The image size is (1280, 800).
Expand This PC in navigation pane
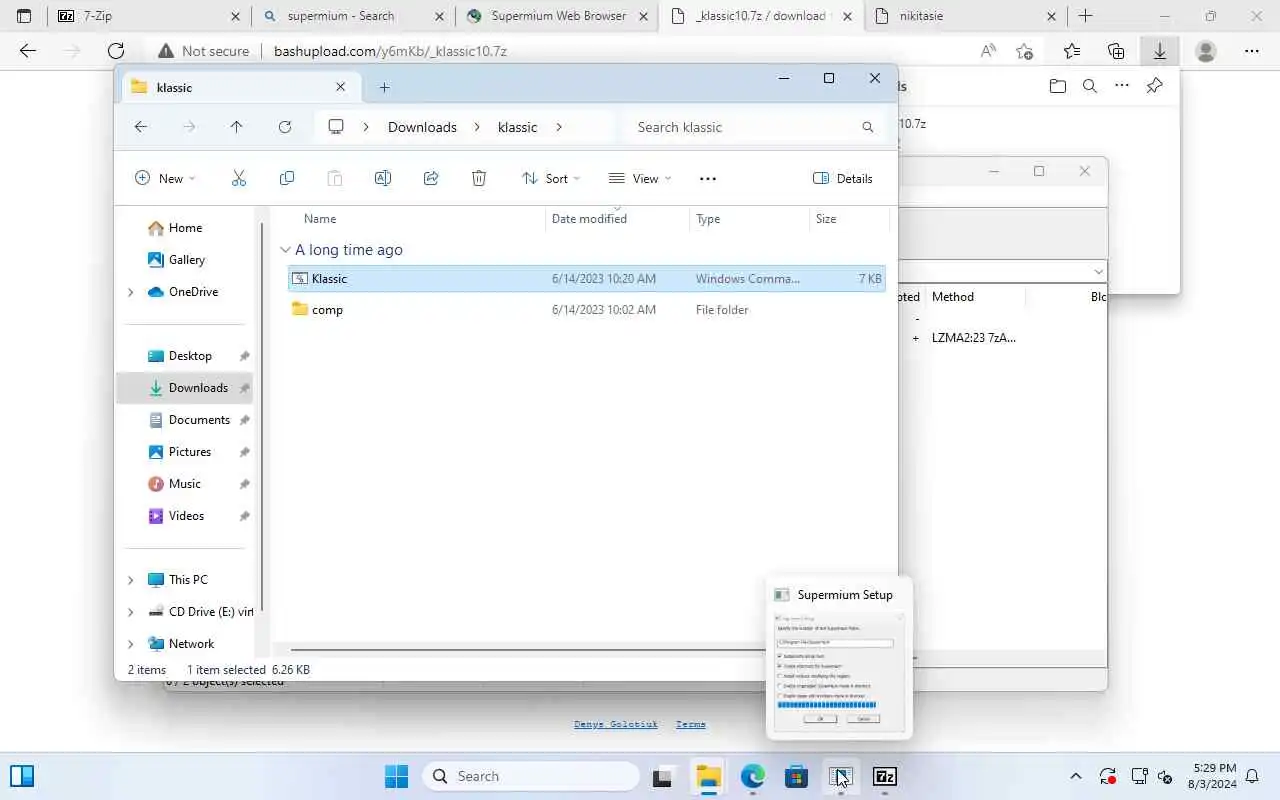(x=130, y=580)
